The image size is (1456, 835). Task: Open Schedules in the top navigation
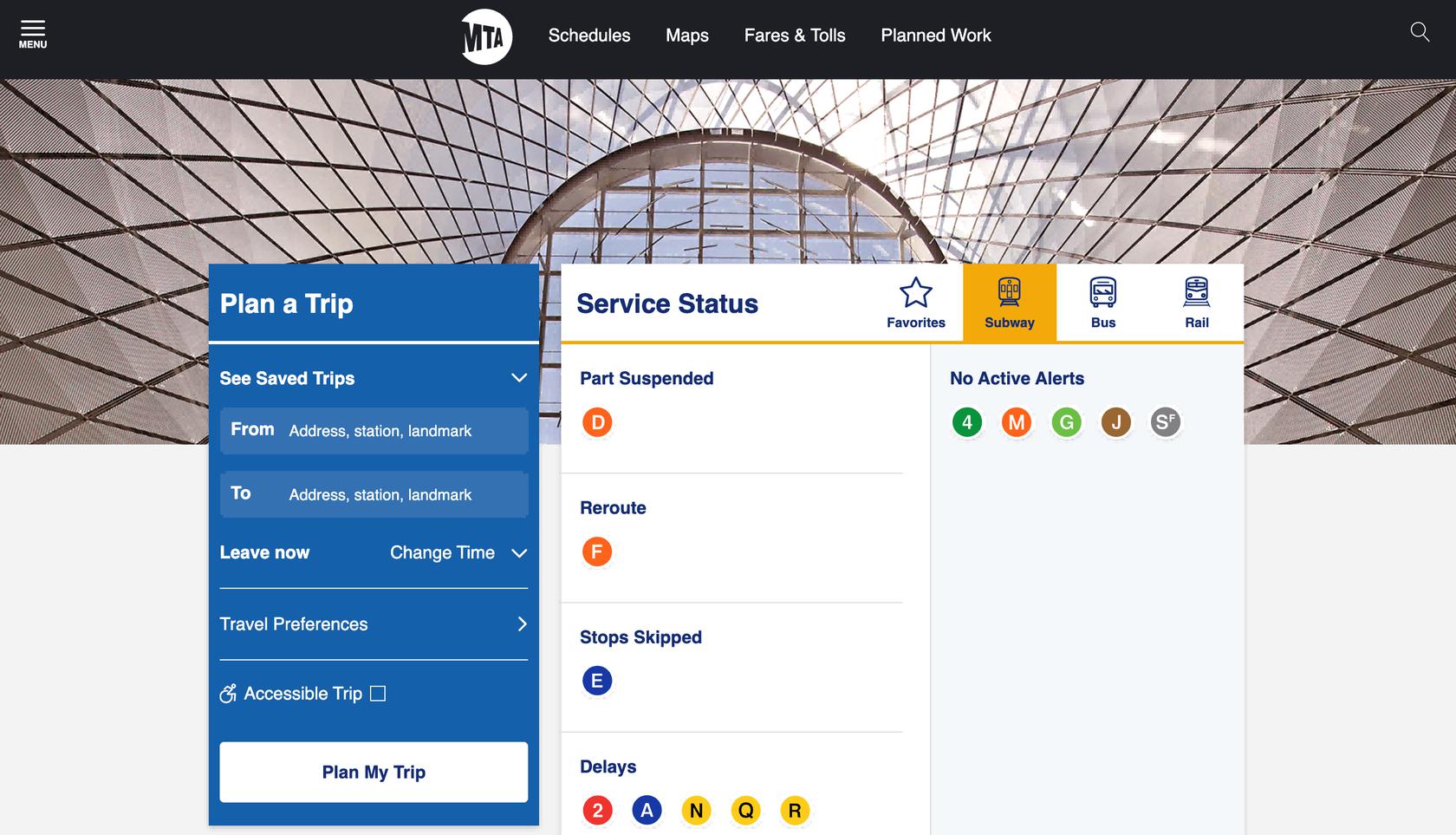coord(588,36)
